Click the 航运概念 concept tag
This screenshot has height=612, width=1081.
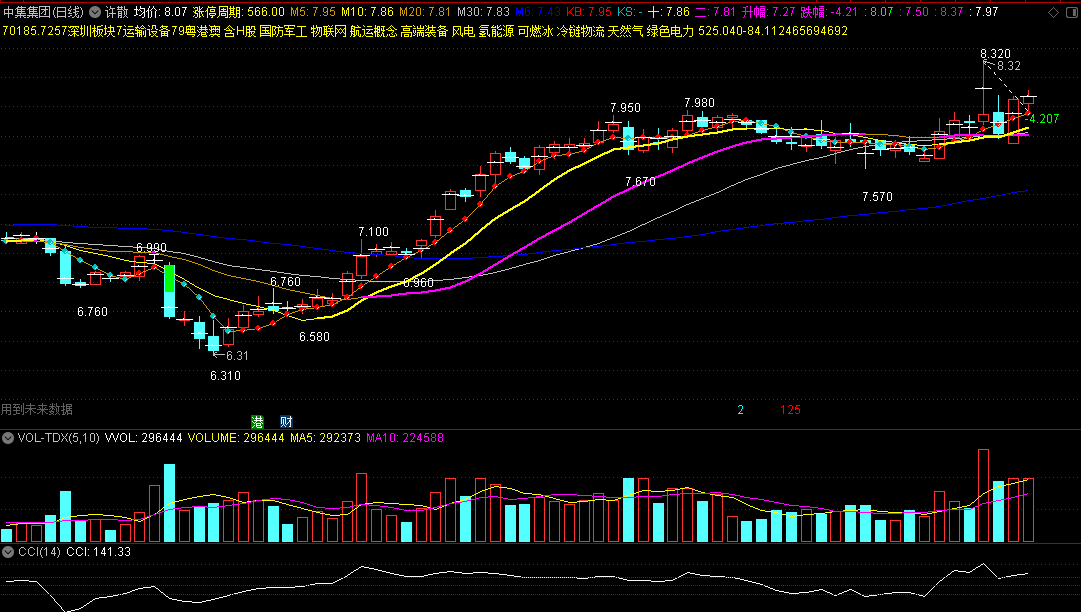tap(374, 31)
